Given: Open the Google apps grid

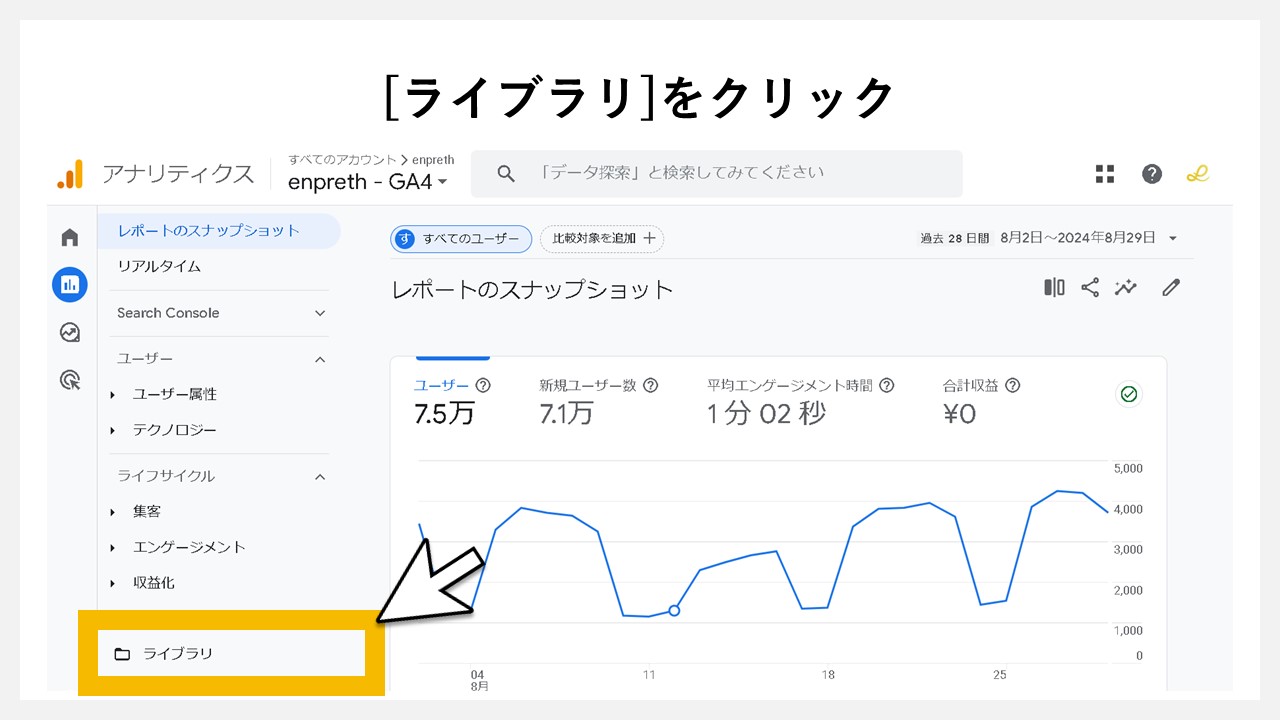Looking at the screenshot, I should tap(1104, 173).
